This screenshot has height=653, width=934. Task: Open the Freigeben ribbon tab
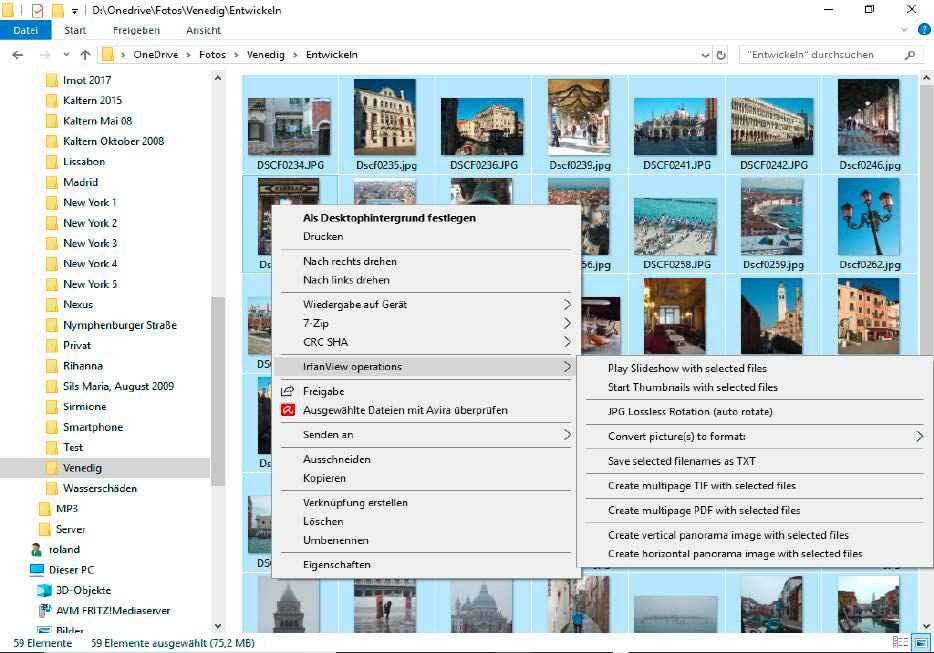(x=136, y=30)
